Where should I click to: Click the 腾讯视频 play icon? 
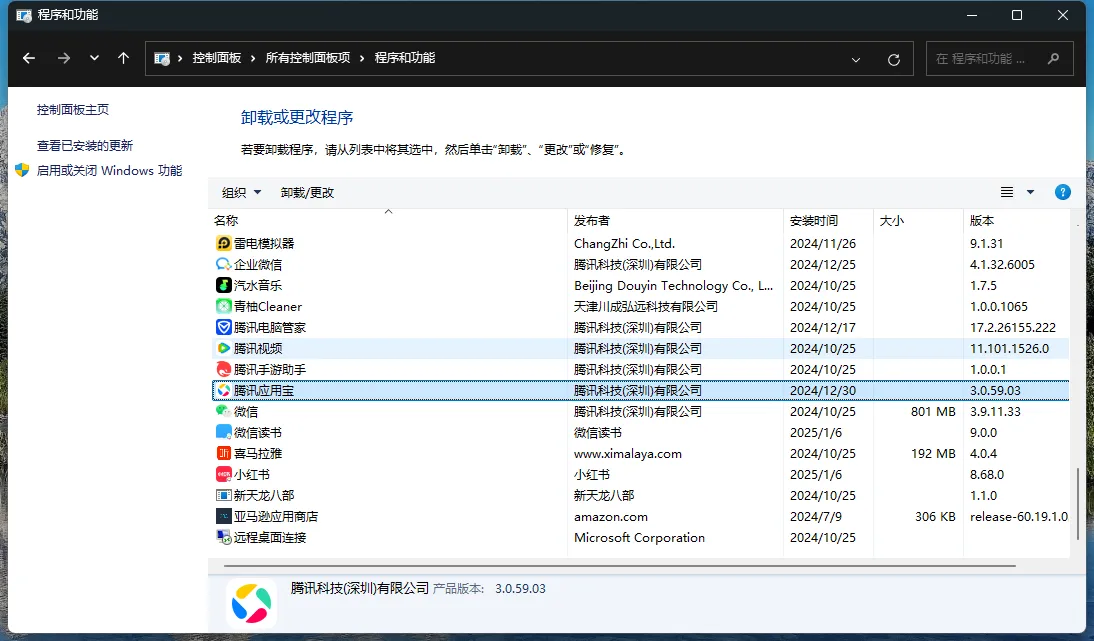pyautogui.click(x=223, y=348)
